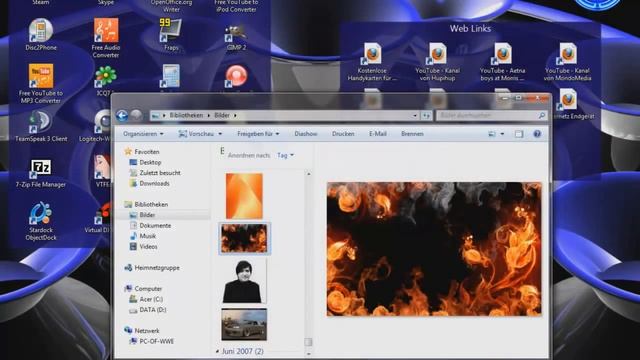Viewport: 640px width, 360px height.
Task: Open the Disc2Phone desktop shortcut
Action: (x=40, y=35)
